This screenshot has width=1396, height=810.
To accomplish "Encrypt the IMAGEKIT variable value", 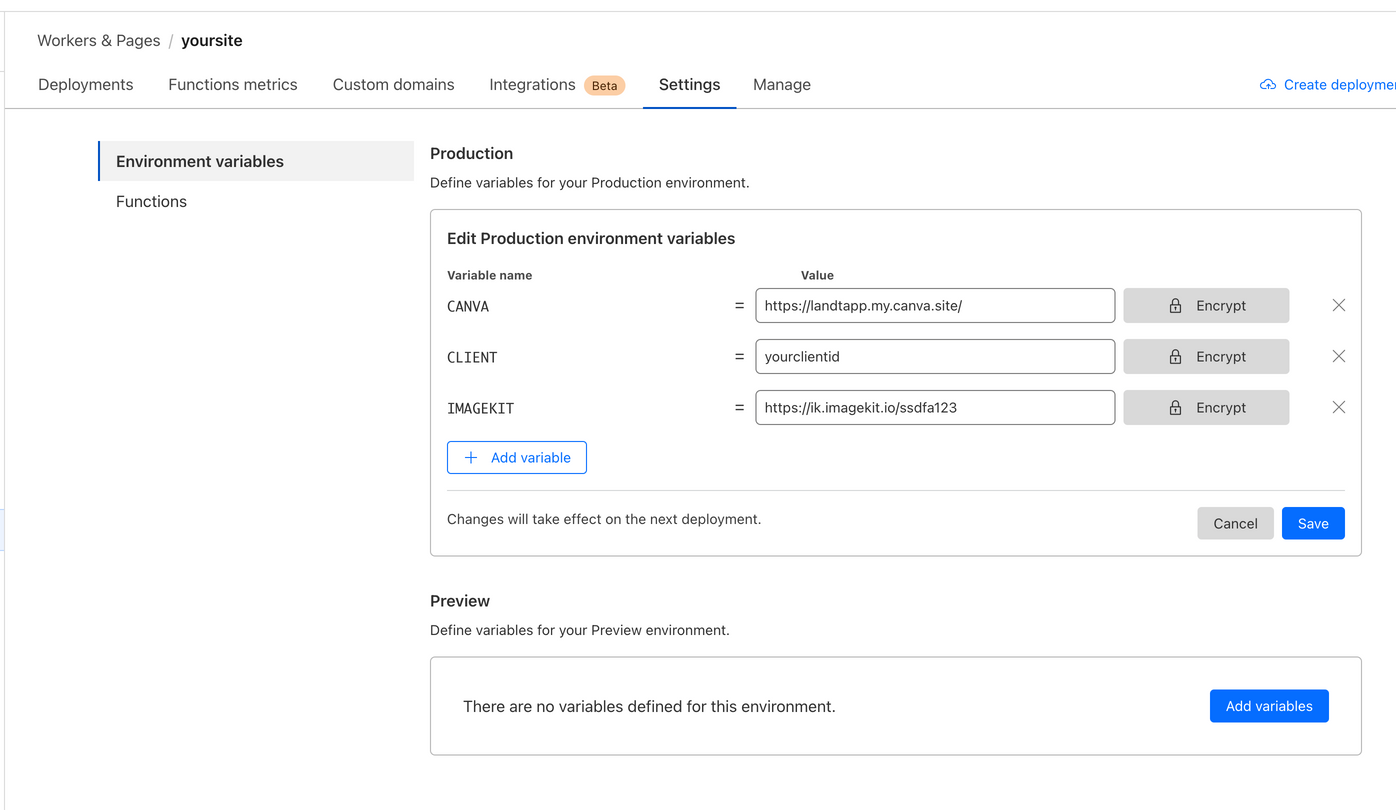I will pyautogui.click(x=1205, y=408).
